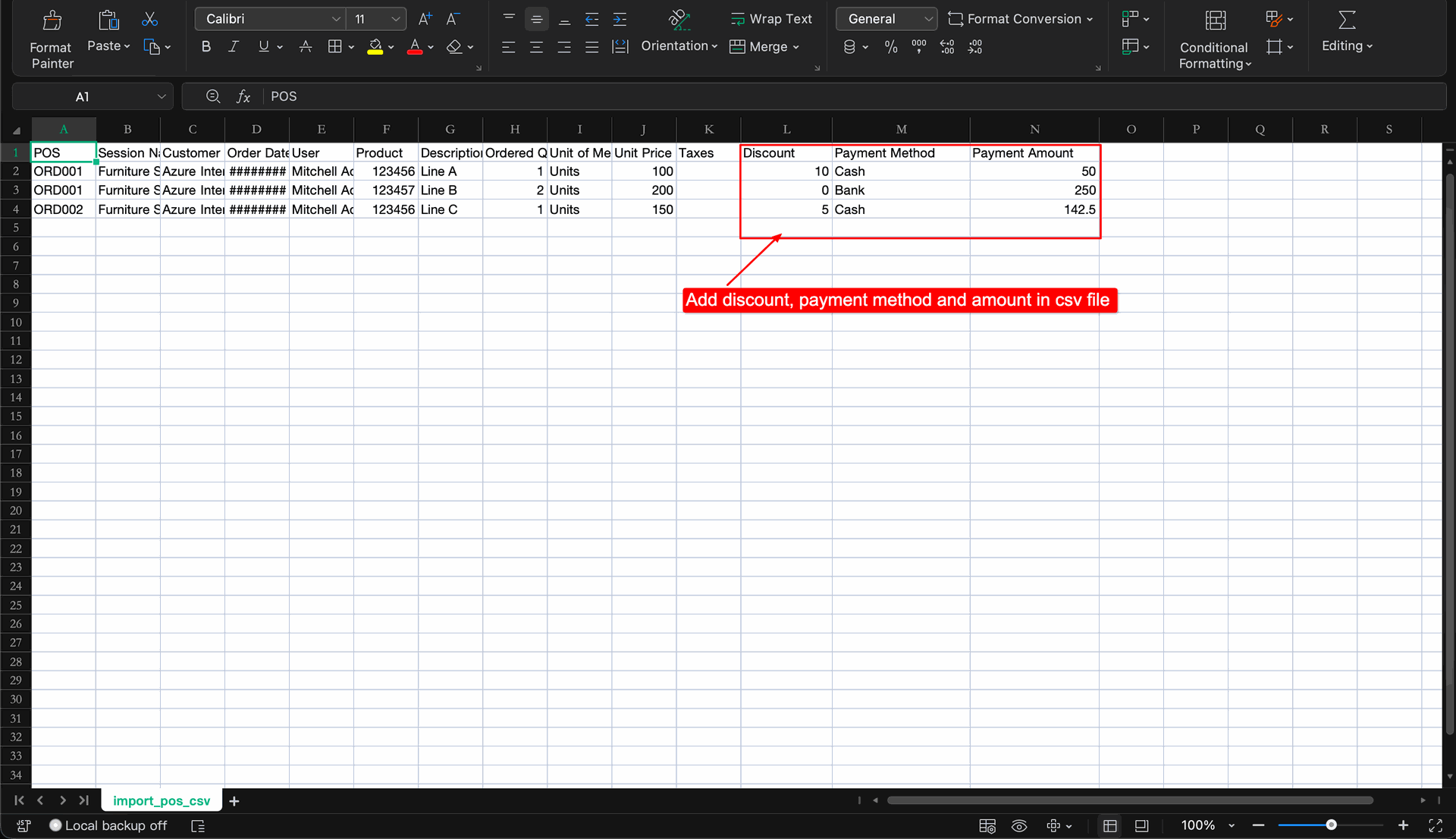Click the thousands separator icon
This screenshot has height=839, width=1456.
tap(919, 47)
